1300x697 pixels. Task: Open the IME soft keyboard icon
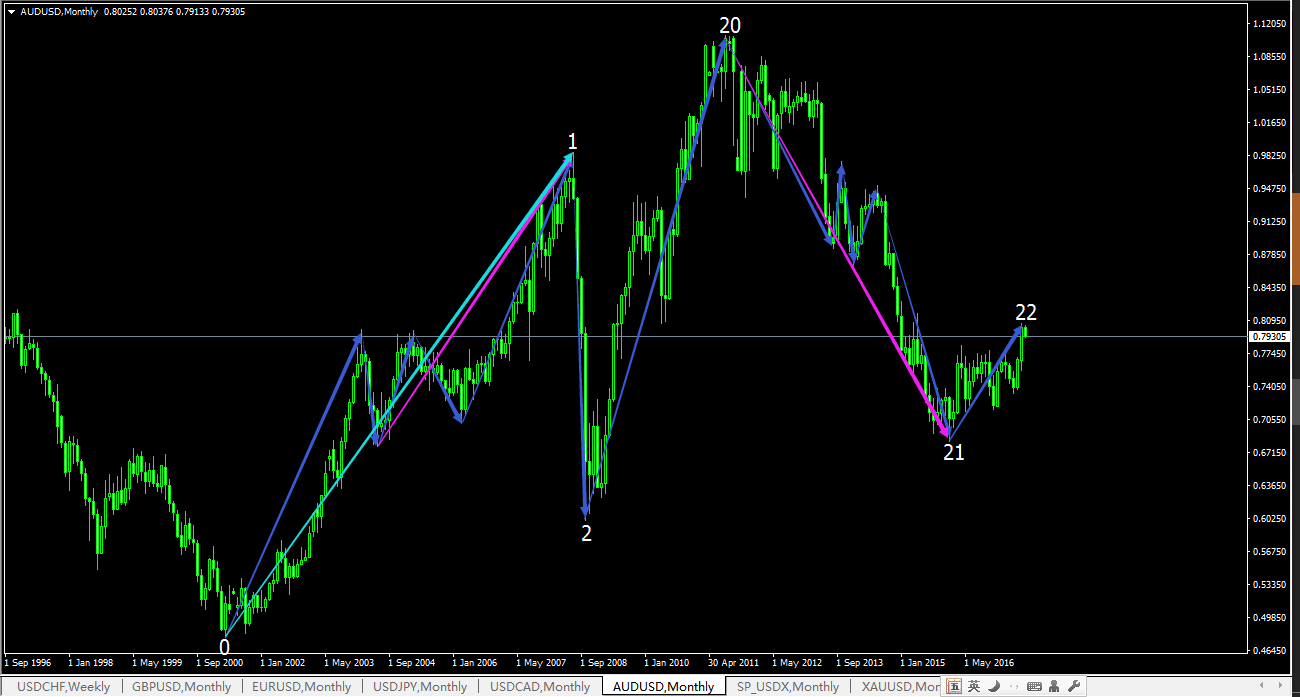pos(1034,686)
